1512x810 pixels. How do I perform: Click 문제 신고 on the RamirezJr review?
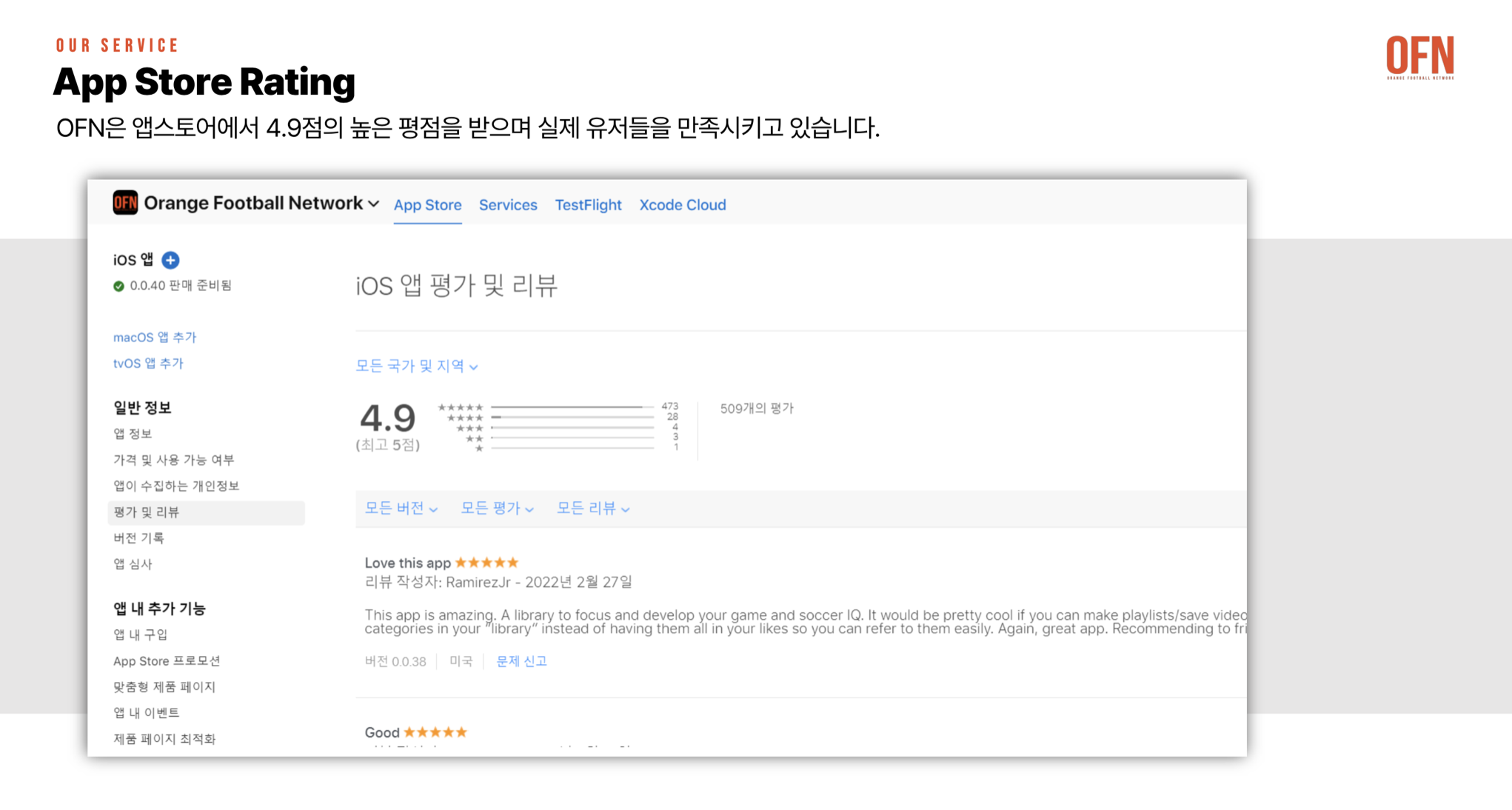pyautogui.click(x=521, y=661)
